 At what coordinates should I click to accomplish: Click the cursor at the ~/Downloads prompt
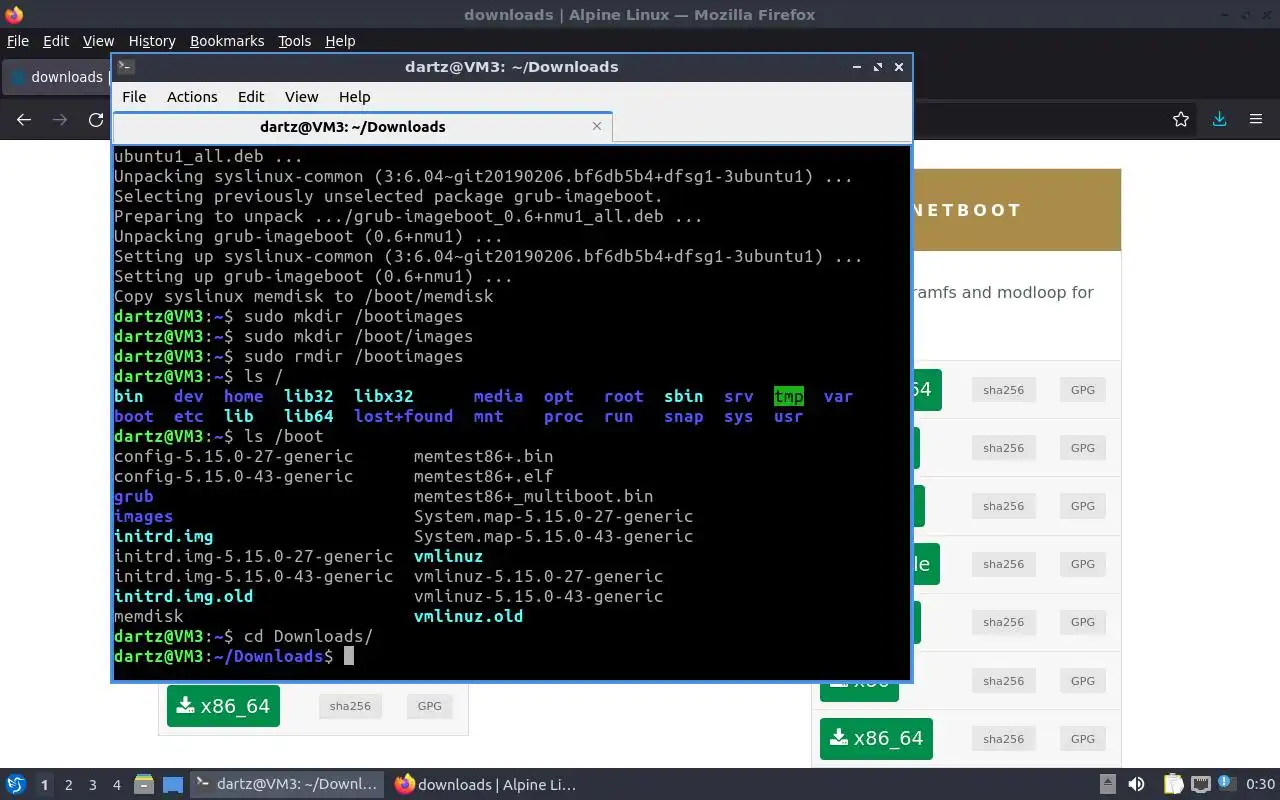click(x=349, y=656)
